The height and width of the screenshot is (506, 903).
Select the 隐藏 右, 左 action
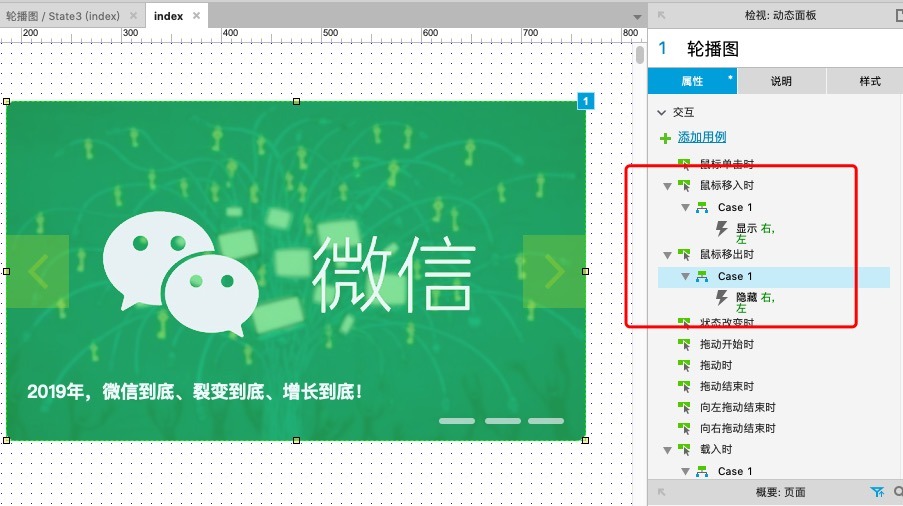pyautogui.click(x=755, y=302)
